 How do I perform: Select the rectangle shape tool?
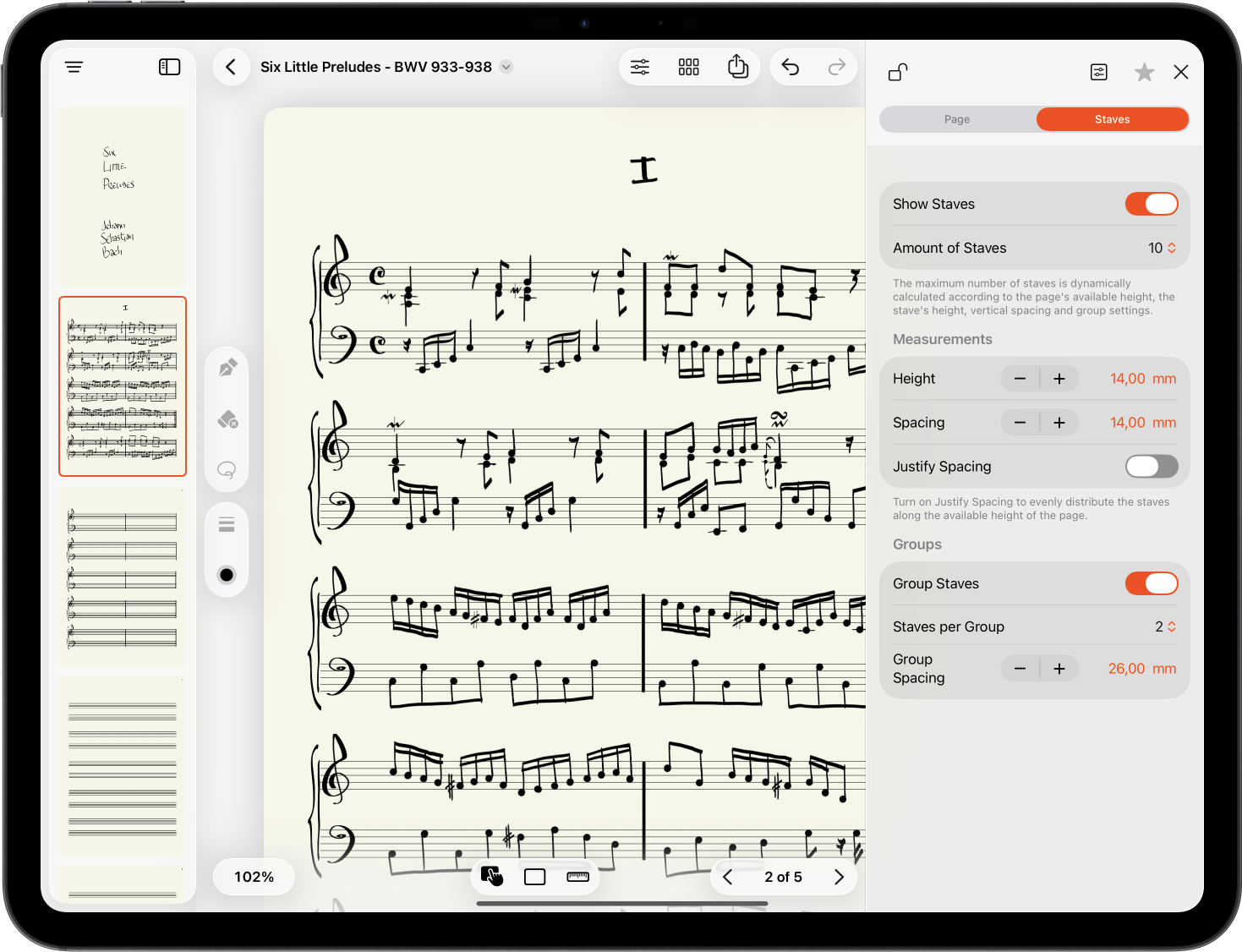coord(535,877)
